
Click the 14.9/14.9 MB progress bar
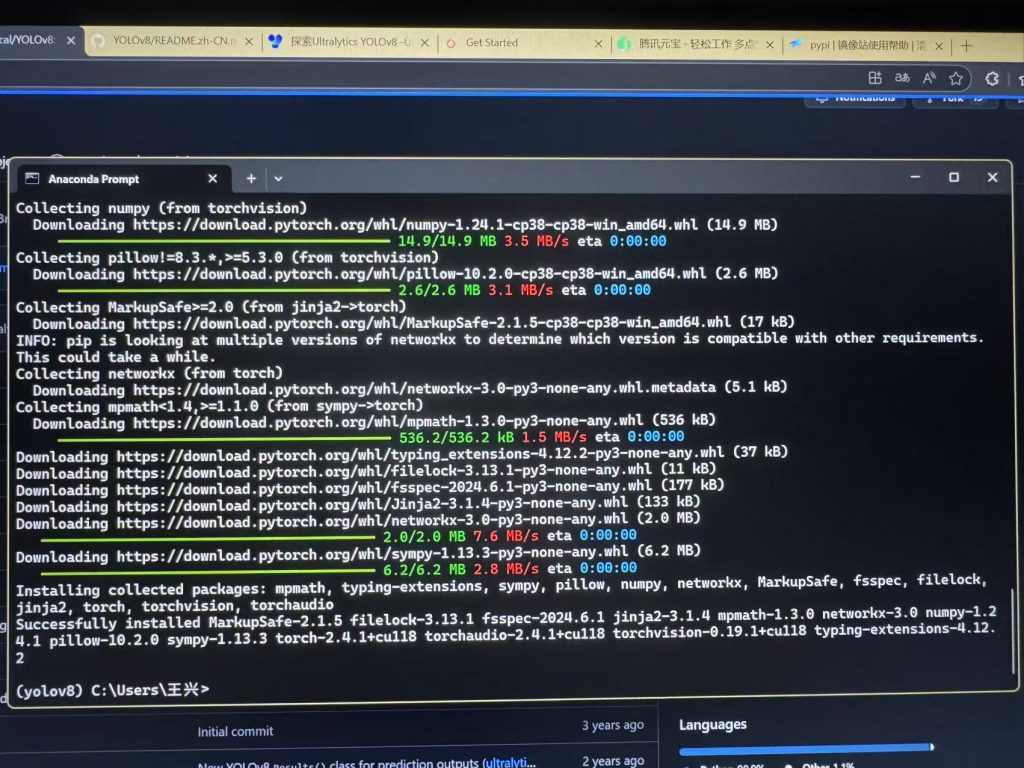224,242
